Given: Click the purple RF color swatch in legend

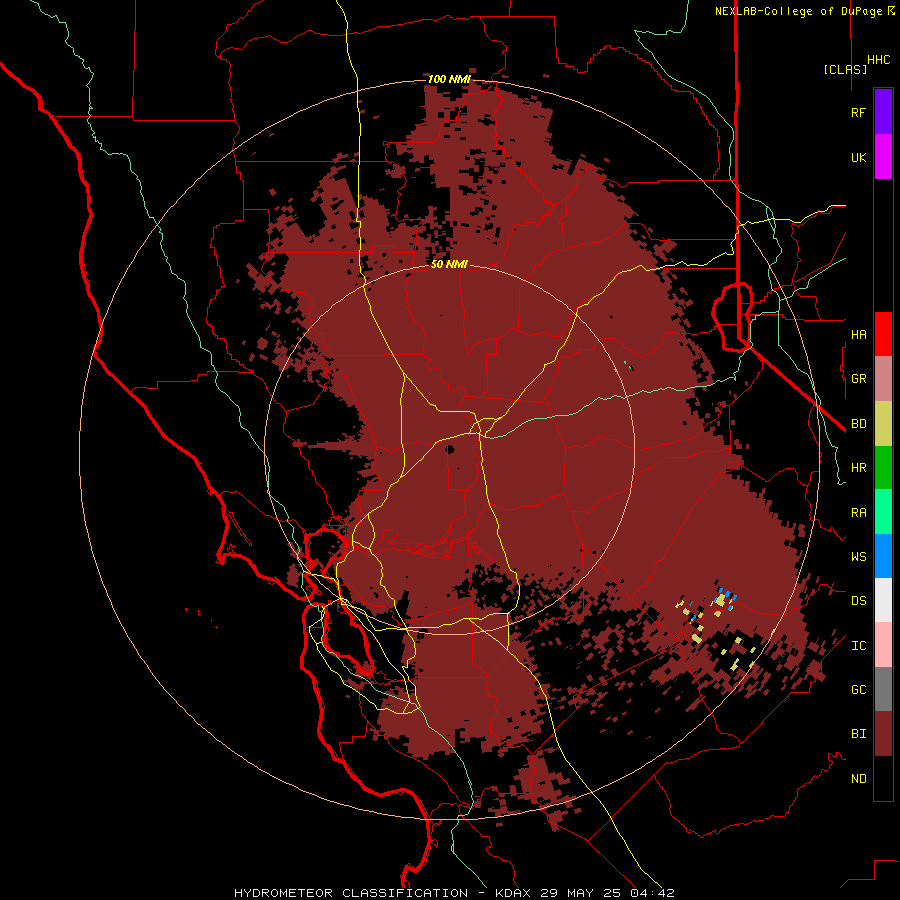Looking at the screenshot, I should click(883, 112).
